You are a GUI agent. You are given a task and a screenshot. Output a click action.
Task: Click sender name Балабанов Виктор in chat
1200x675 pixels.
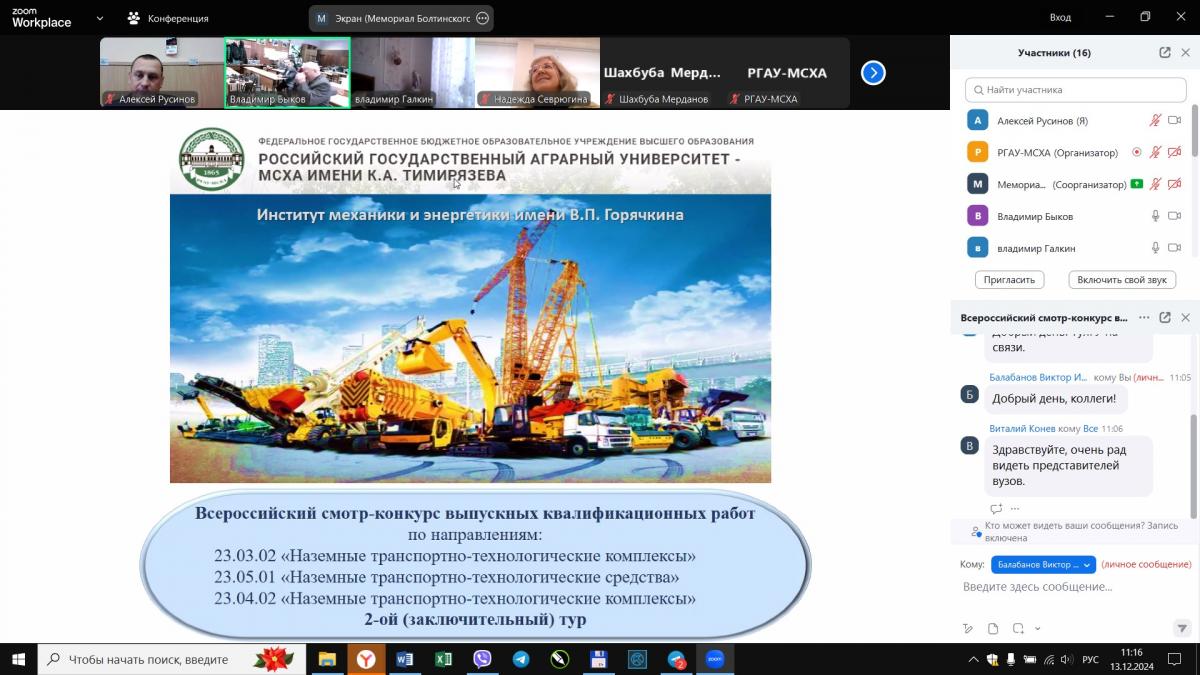[x=1038, y=377]
